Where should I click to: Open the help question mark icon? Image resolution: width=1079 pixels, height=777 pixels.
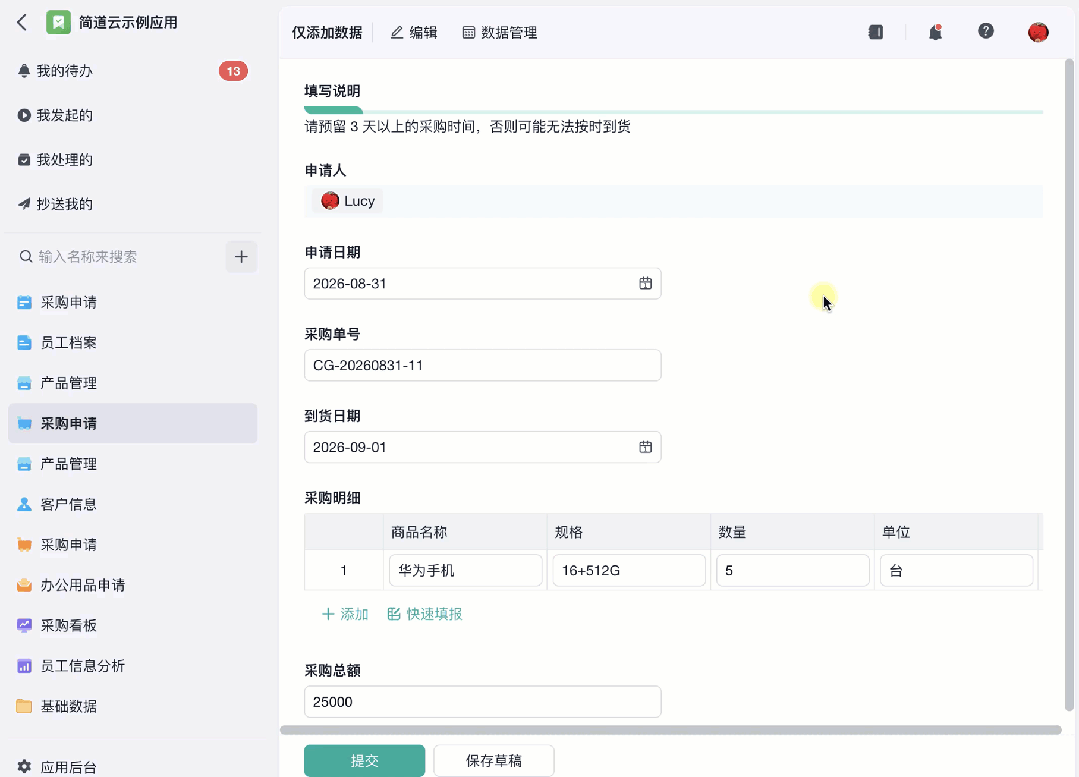tap(985, 31)
